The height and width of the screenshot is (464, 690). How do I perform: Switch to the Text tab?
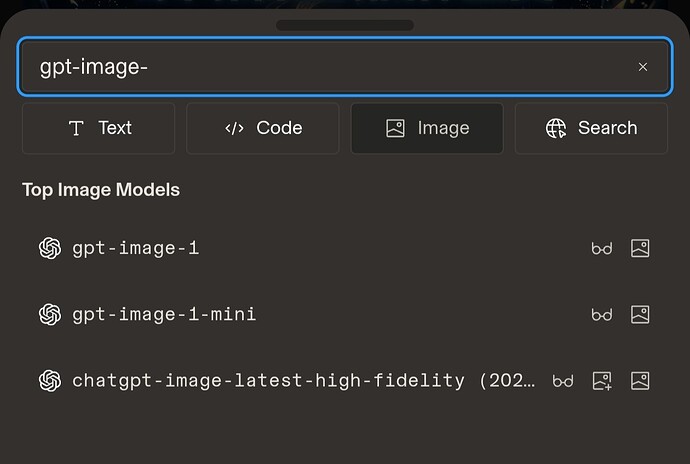(x=99, y=128)
